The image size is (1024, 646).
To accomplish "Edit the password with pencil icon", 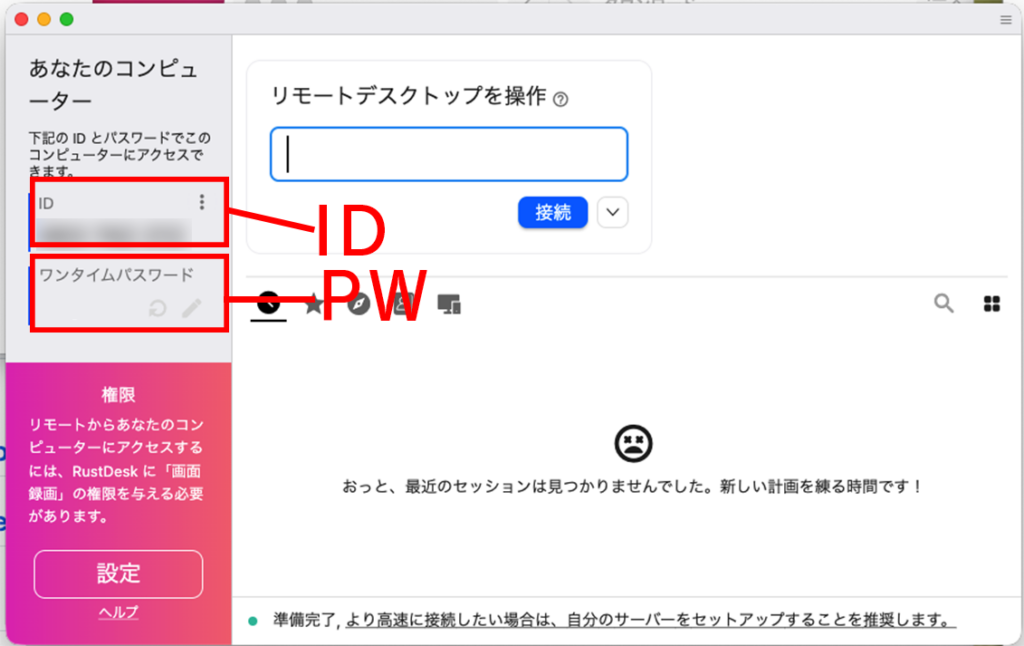I will click(191, 309).
